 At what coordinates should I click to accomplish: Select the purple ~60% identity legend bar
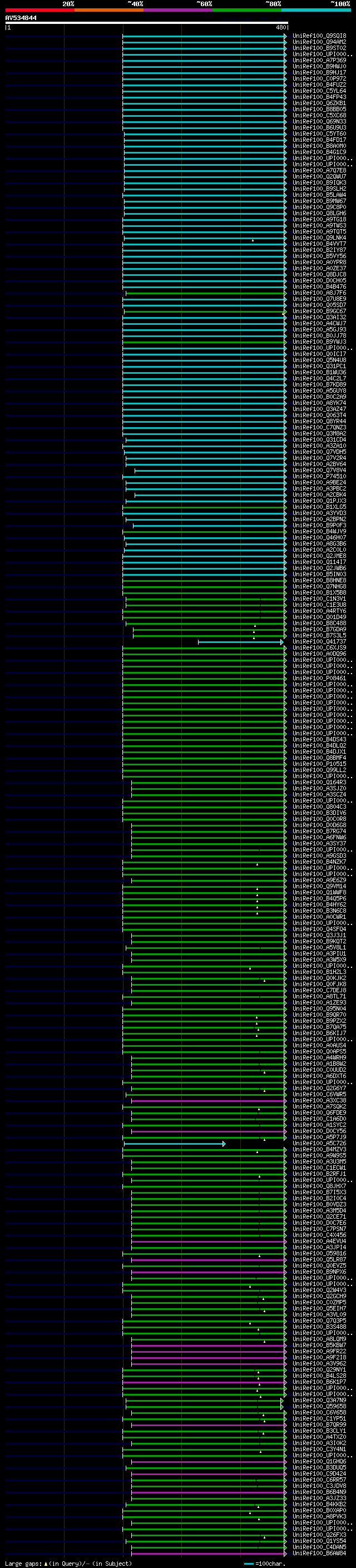point(179,10)
